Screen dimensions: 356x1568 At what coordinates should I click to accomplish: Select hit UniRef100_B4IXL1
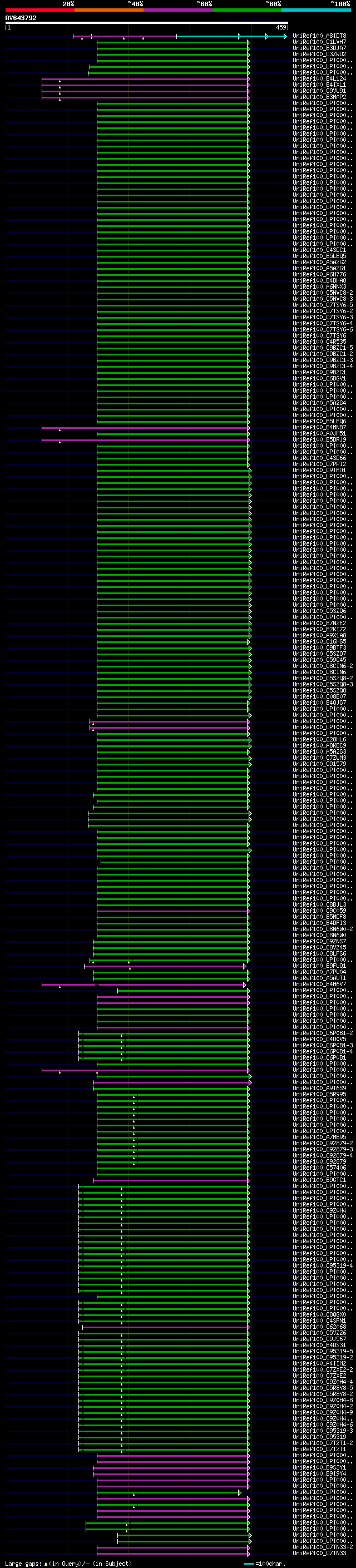[x=319, y=85]
